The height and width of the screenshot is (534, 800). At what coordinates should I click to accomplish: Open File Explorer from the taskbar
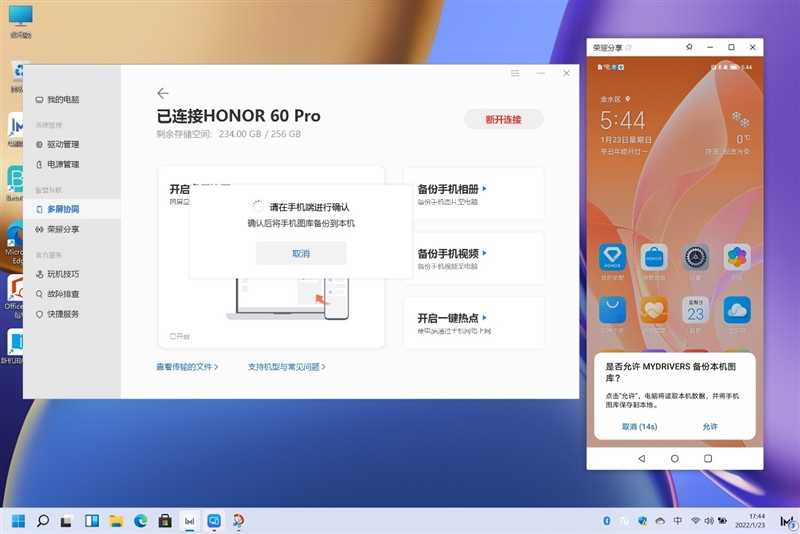(116, 521)
